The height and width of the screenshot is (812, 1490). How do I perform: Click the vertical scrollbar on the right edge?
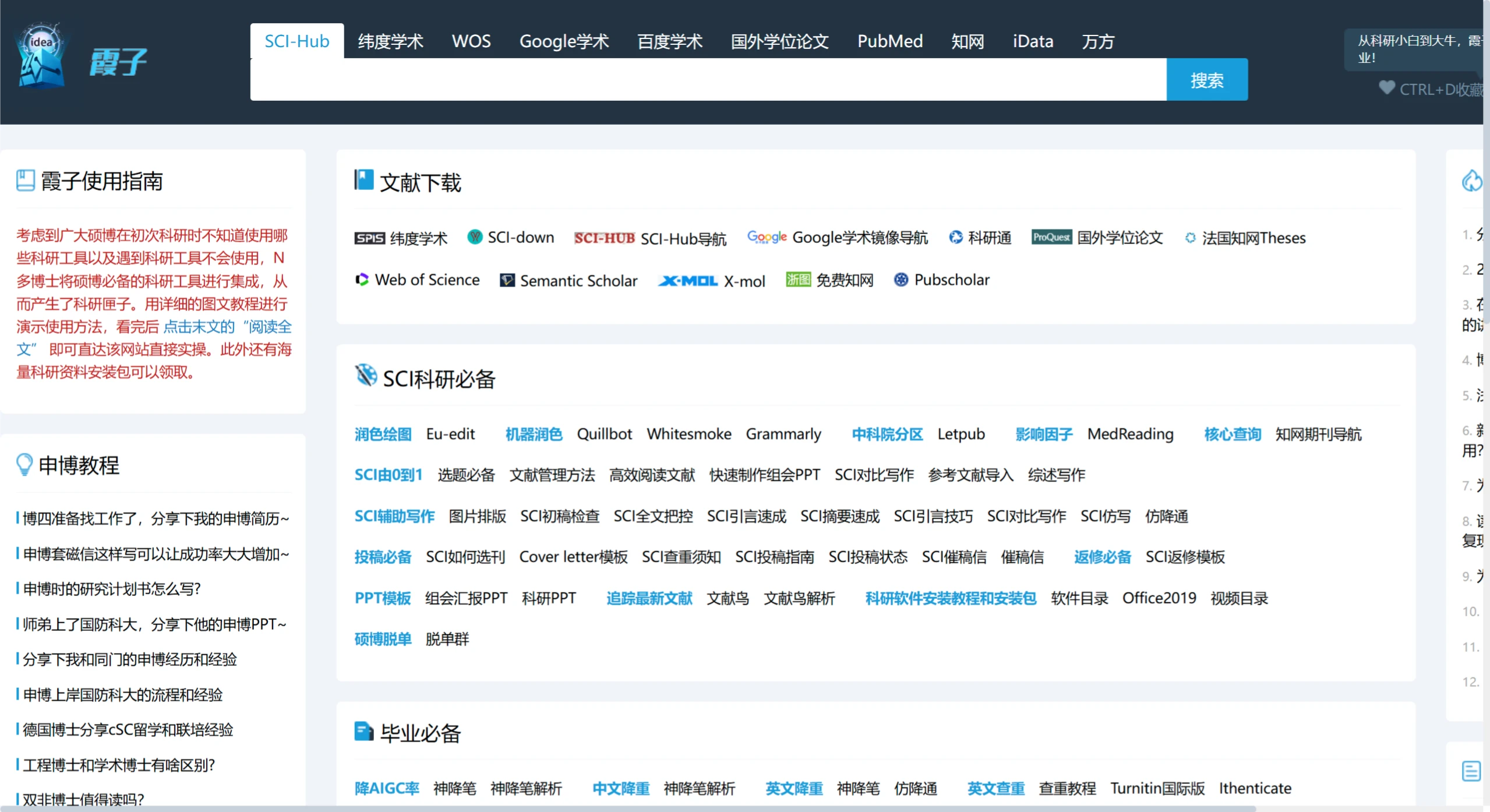1487,163
